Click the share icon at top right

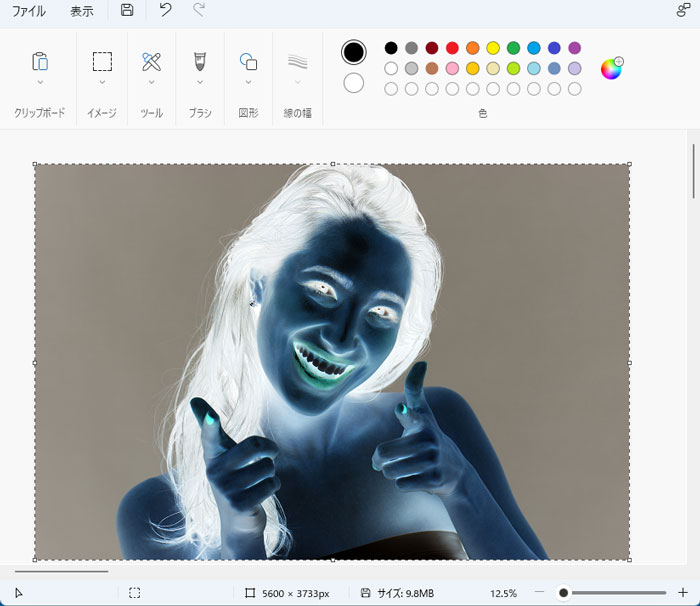[x=683, y=10]
